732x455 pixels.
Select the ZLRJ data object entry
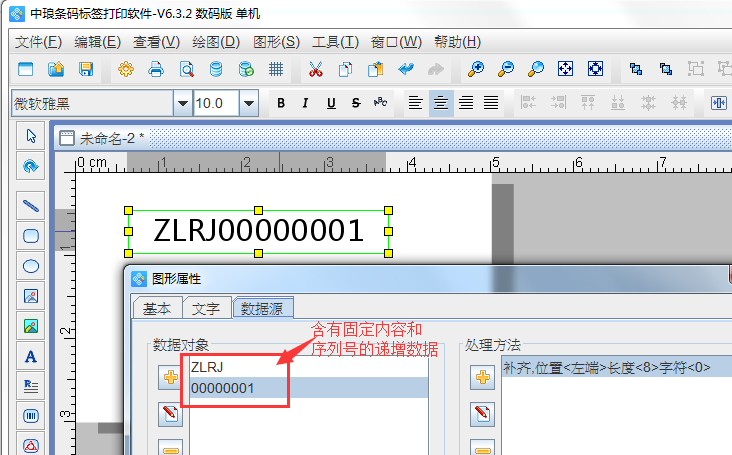point(207,368)
